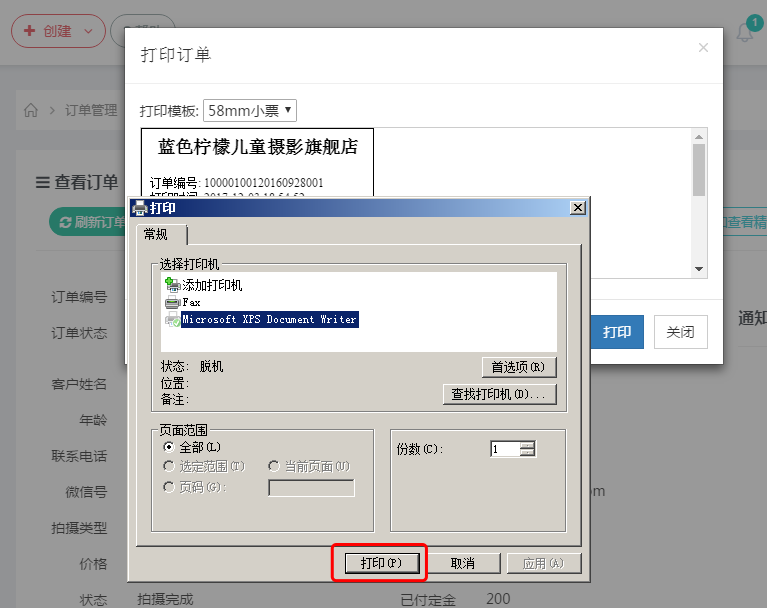
Task: Select the Fax printer icon
Action: tap(173, 302)
